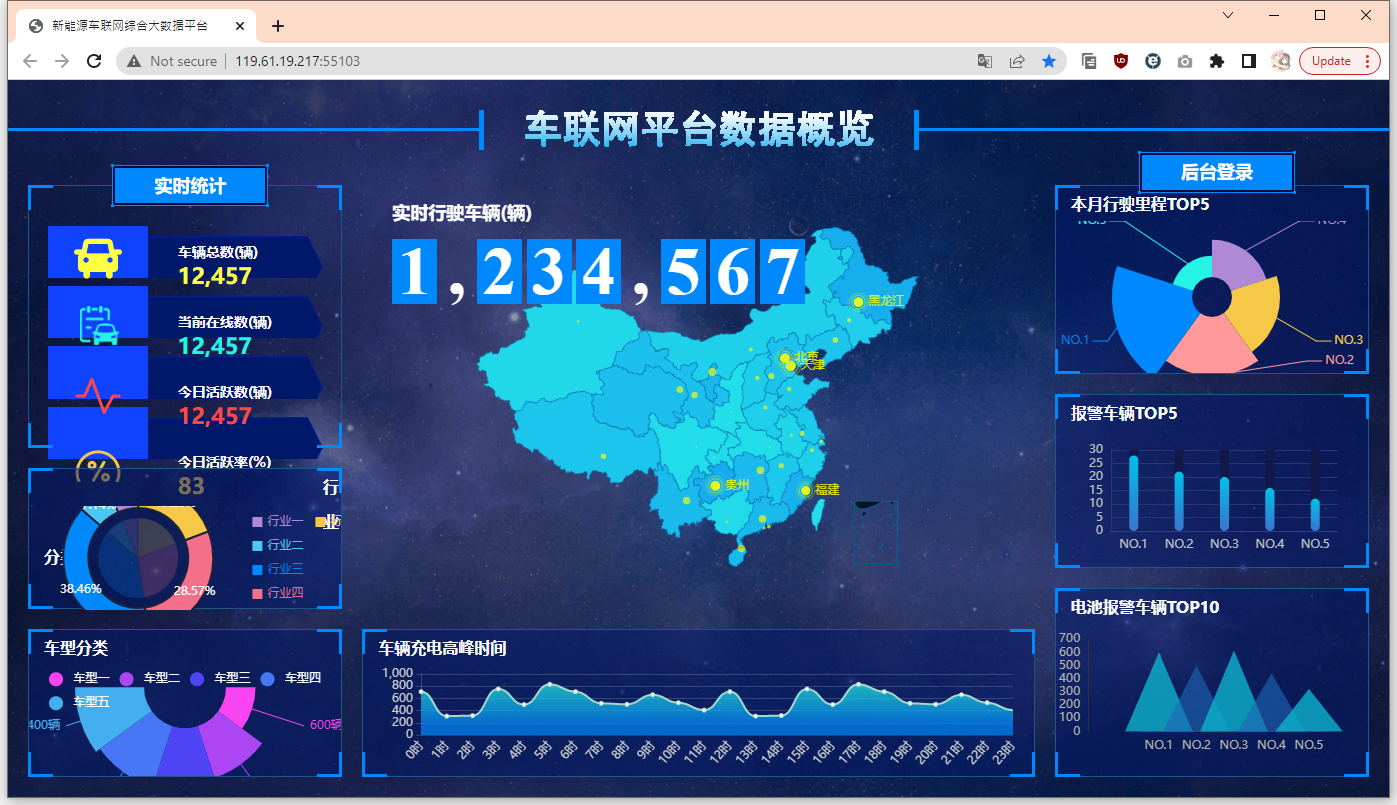Image resolution: width=1397 pixels, height=805 pixels.
Task: Open the Chrome three-dot menu
Action: pyautogui.click(x=1367, y=61)
